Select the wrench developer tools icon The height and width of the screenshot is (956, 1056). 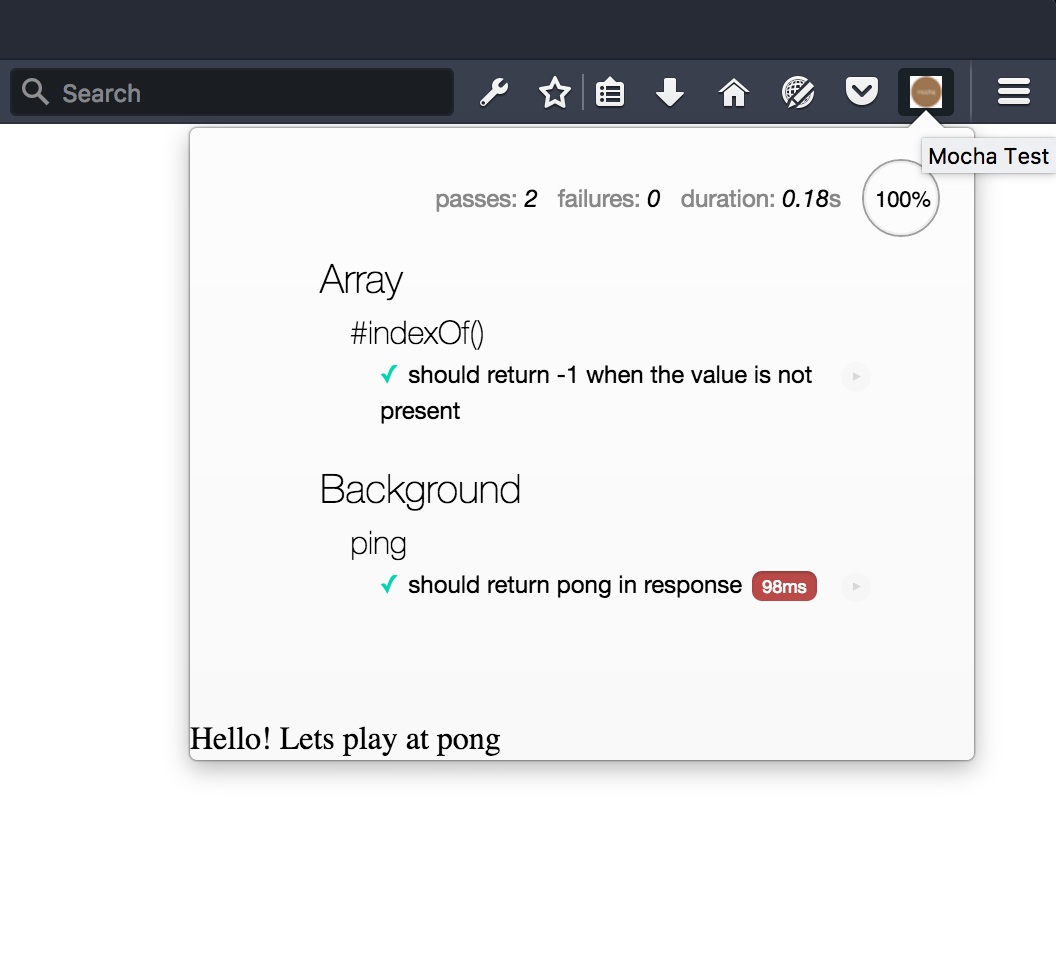[x=494, y=92]
